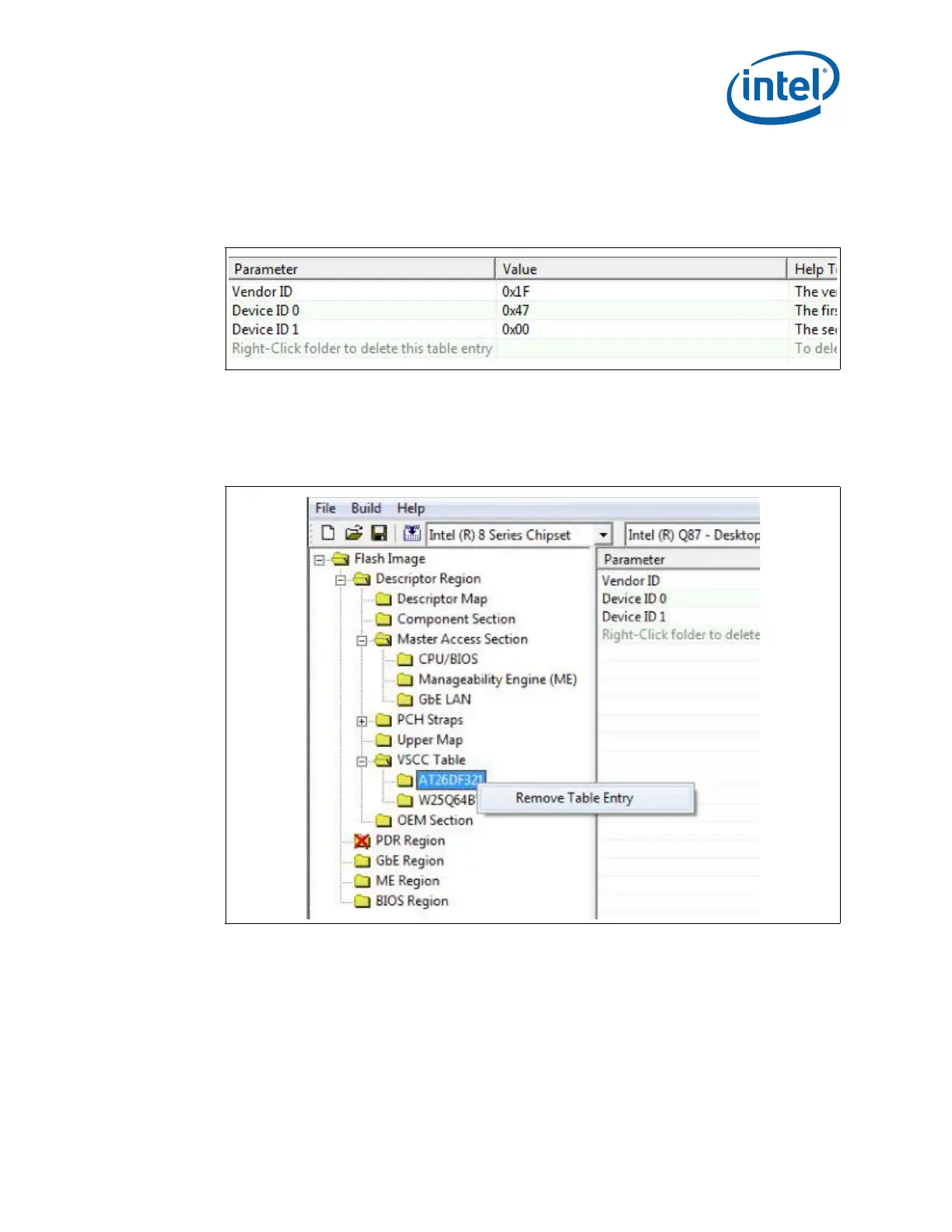Collapse the Descriptor Region tree node
The width and height of the screenshot is (952, 1232).
pos(341,580)
